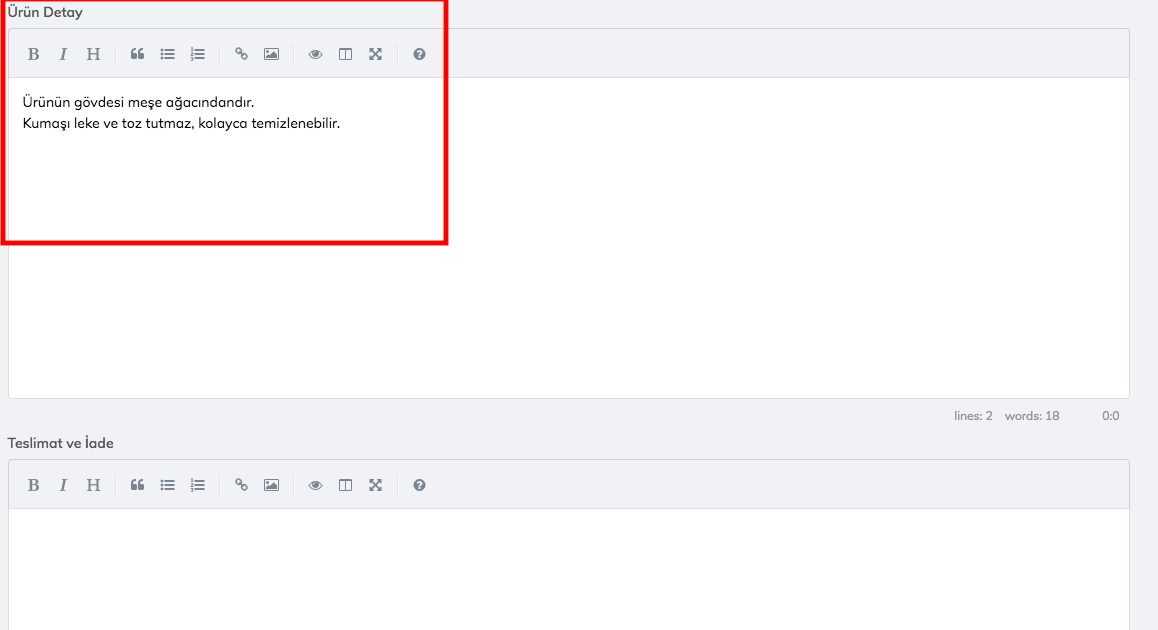This screenshot has height=630, width=1158.
Task: Insert link in Teslimat ve İade editor
Action: (241, 485)
